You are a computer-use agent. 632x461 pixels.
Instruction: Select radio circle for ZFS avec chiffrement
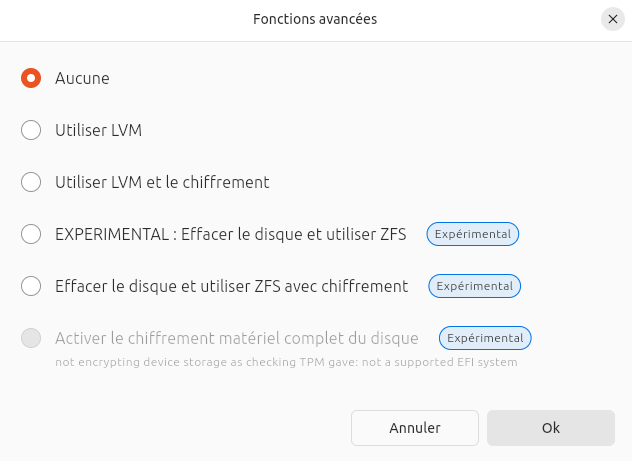(31, 286)
